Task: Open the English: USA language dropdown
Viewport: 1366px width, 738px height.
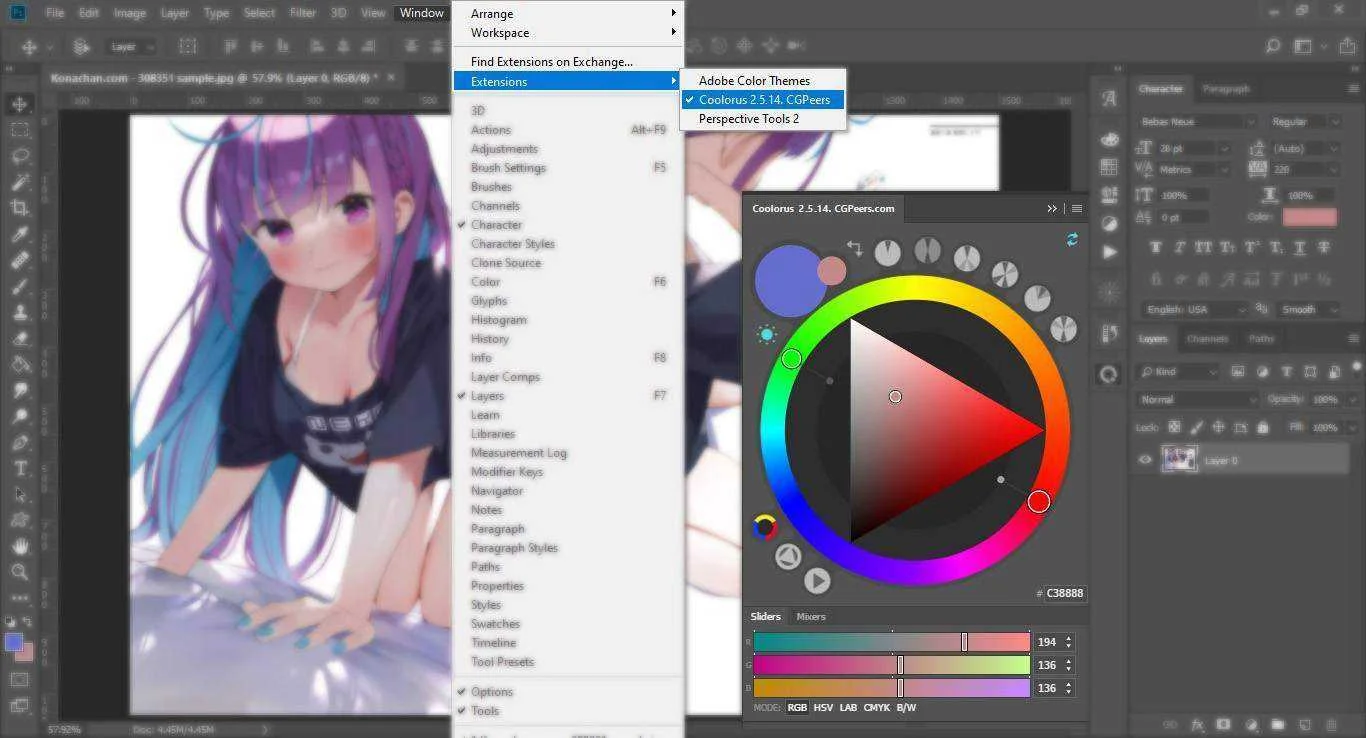Action: click(1195, 310)
